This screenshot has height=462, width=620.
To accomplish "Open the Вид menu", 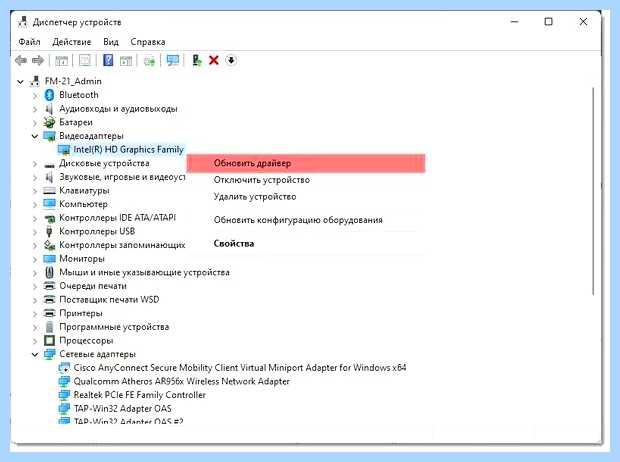I will pyautogui.click(x=111, y=42).
